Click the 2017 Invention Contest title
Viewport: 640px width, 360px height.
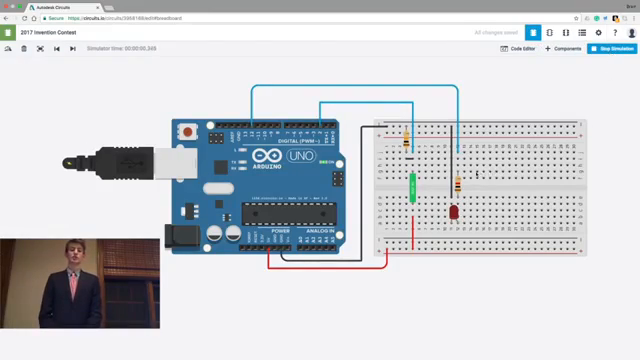tap(49, 33)
